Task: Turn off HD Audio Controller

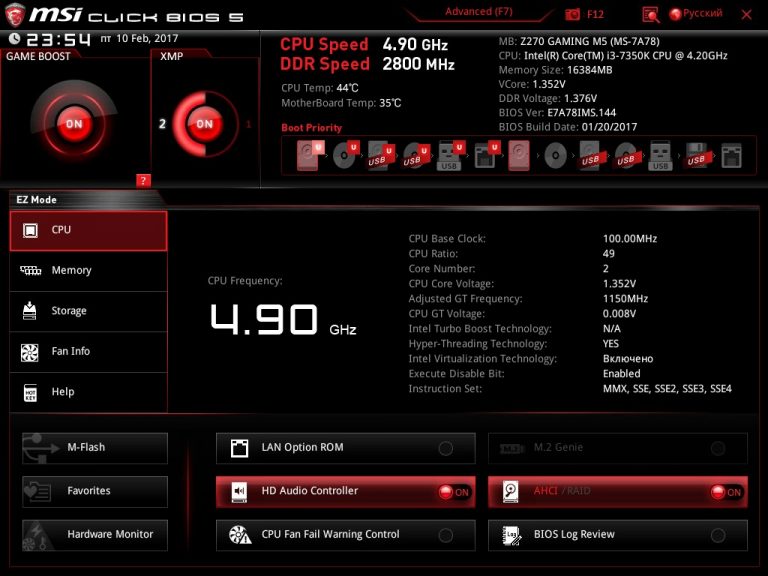Action: (x=345, y=491)
